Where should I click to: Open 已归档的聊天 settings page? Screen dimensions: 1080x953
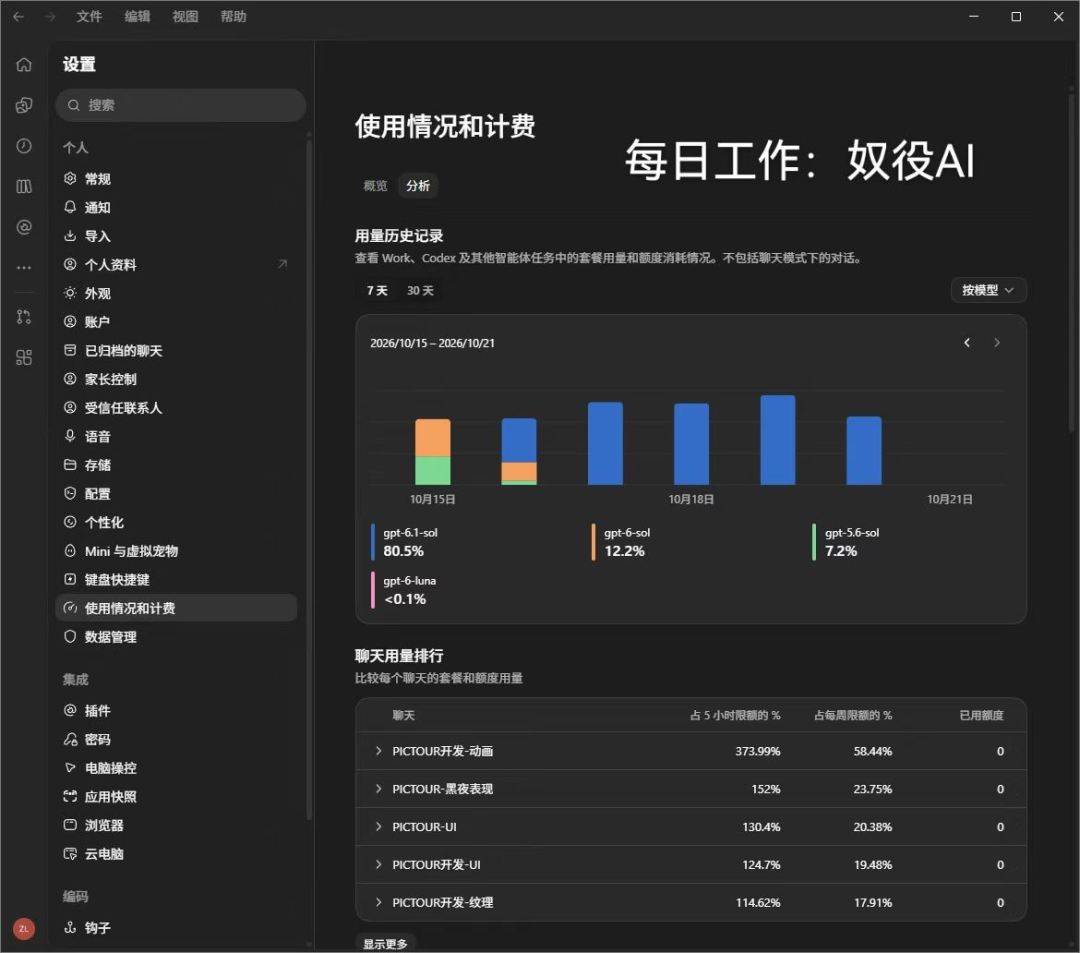[x=176, y=350]
